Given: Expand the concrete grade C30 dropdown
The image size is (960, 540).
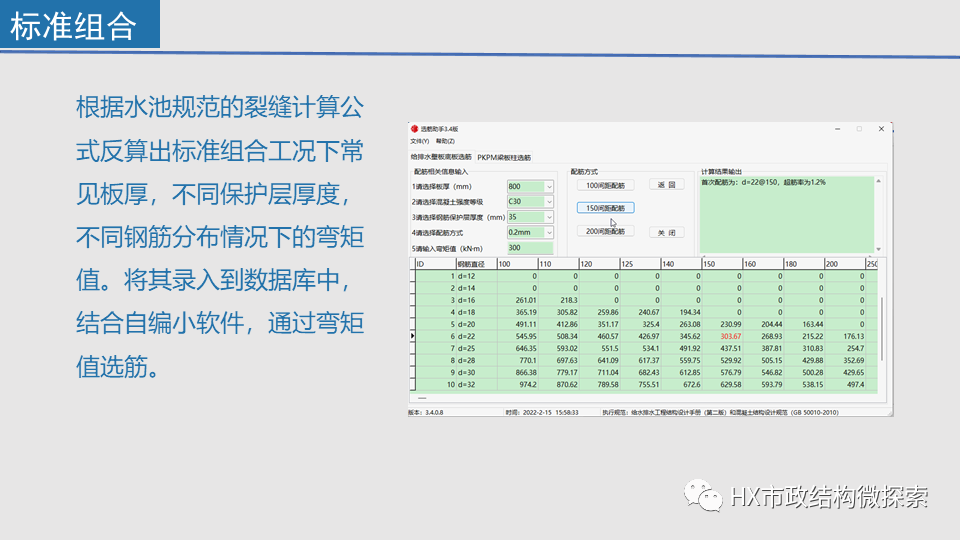Looking at the screenshot, I should (x=549, y=201).
